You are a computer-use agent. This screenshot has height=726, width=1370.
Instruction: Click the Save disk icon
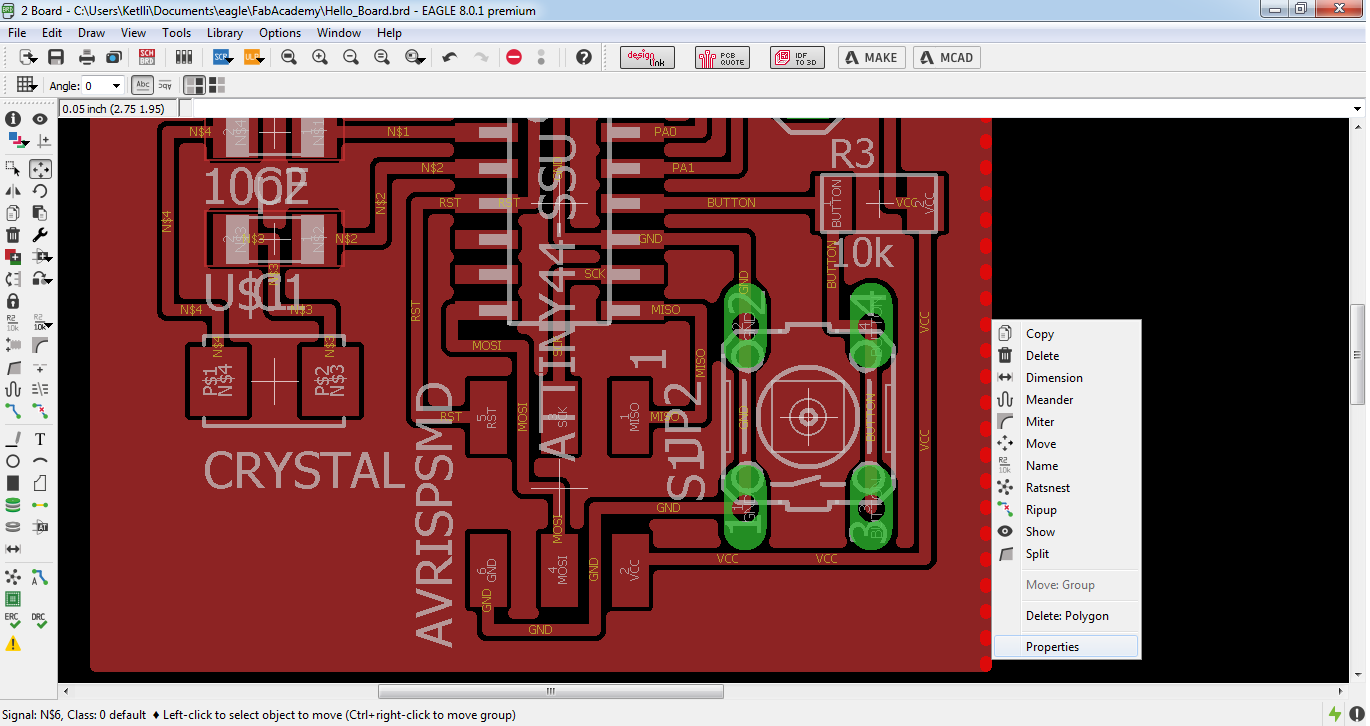56,57
